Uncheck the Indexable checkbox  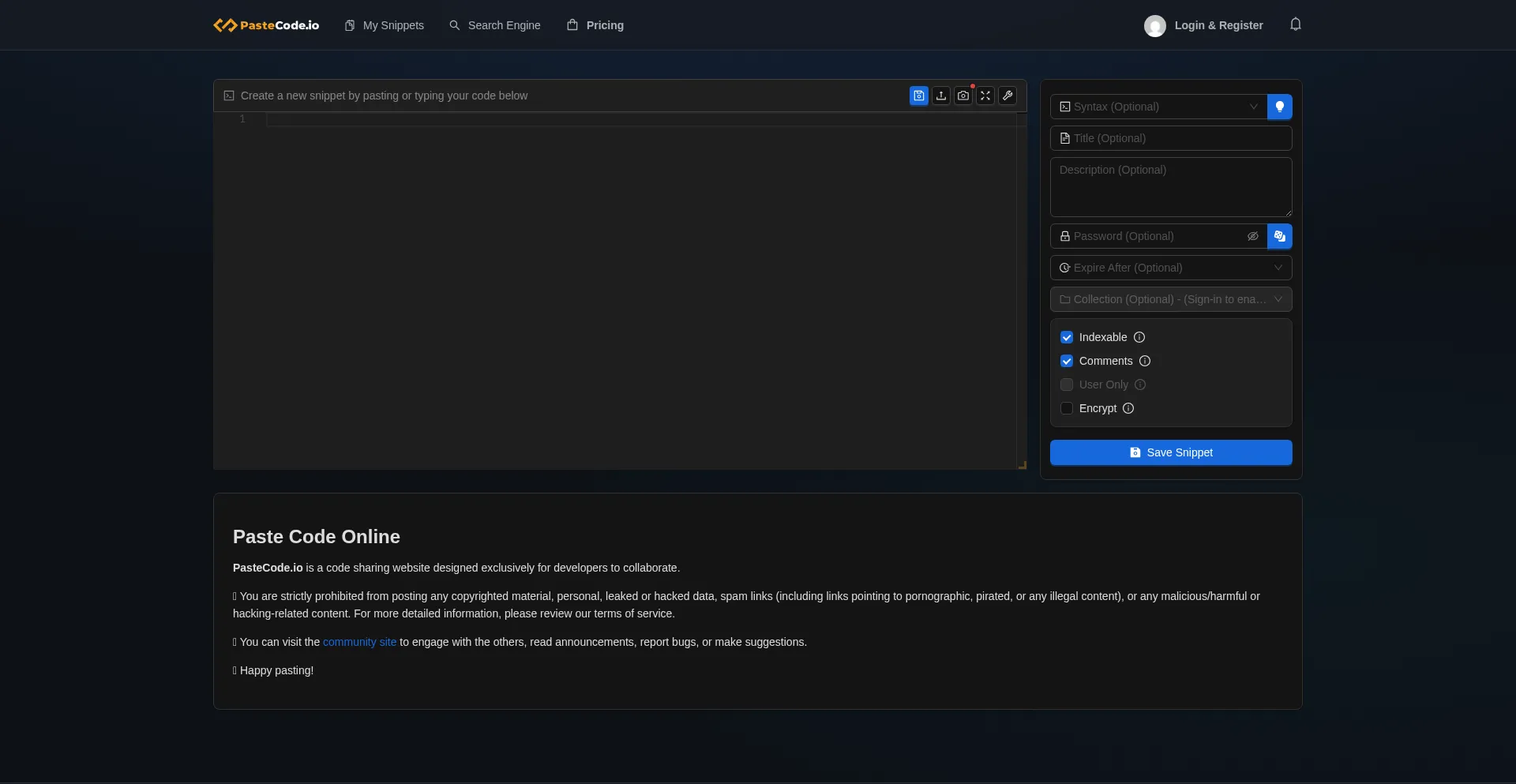point(1067,337)
